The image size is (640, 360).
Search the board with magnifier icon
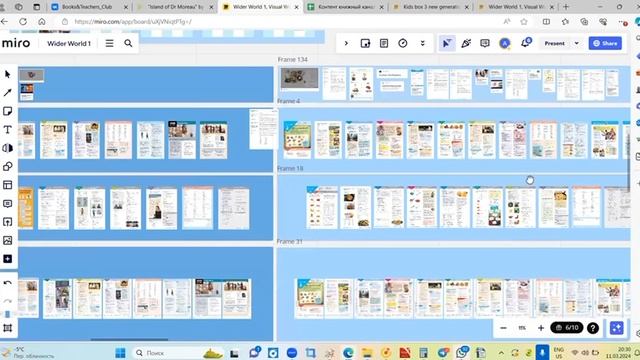point(128,43)
